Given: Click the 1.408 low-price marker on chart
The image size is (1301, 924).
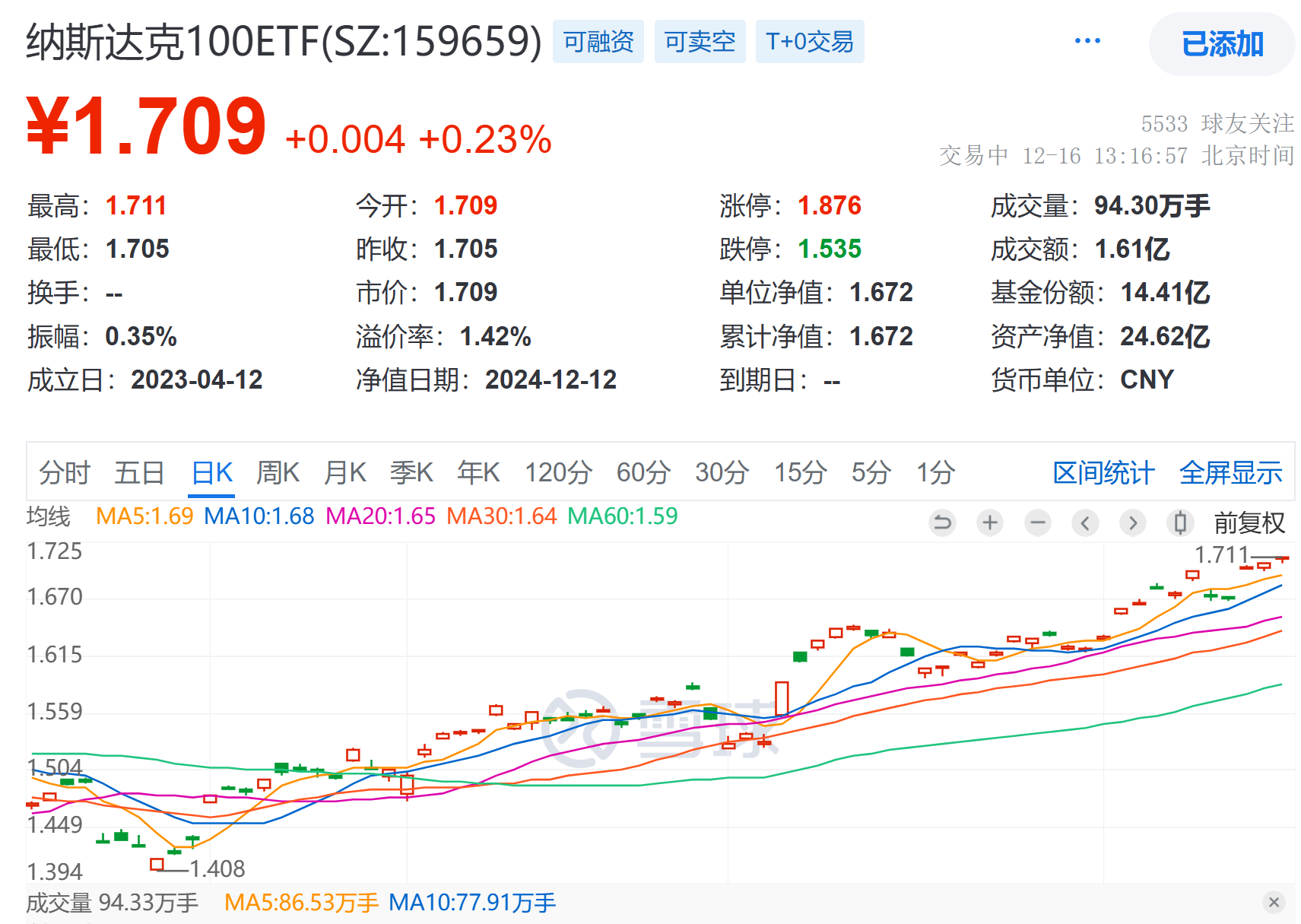Looking at the screenshot, I should (217, 868).
